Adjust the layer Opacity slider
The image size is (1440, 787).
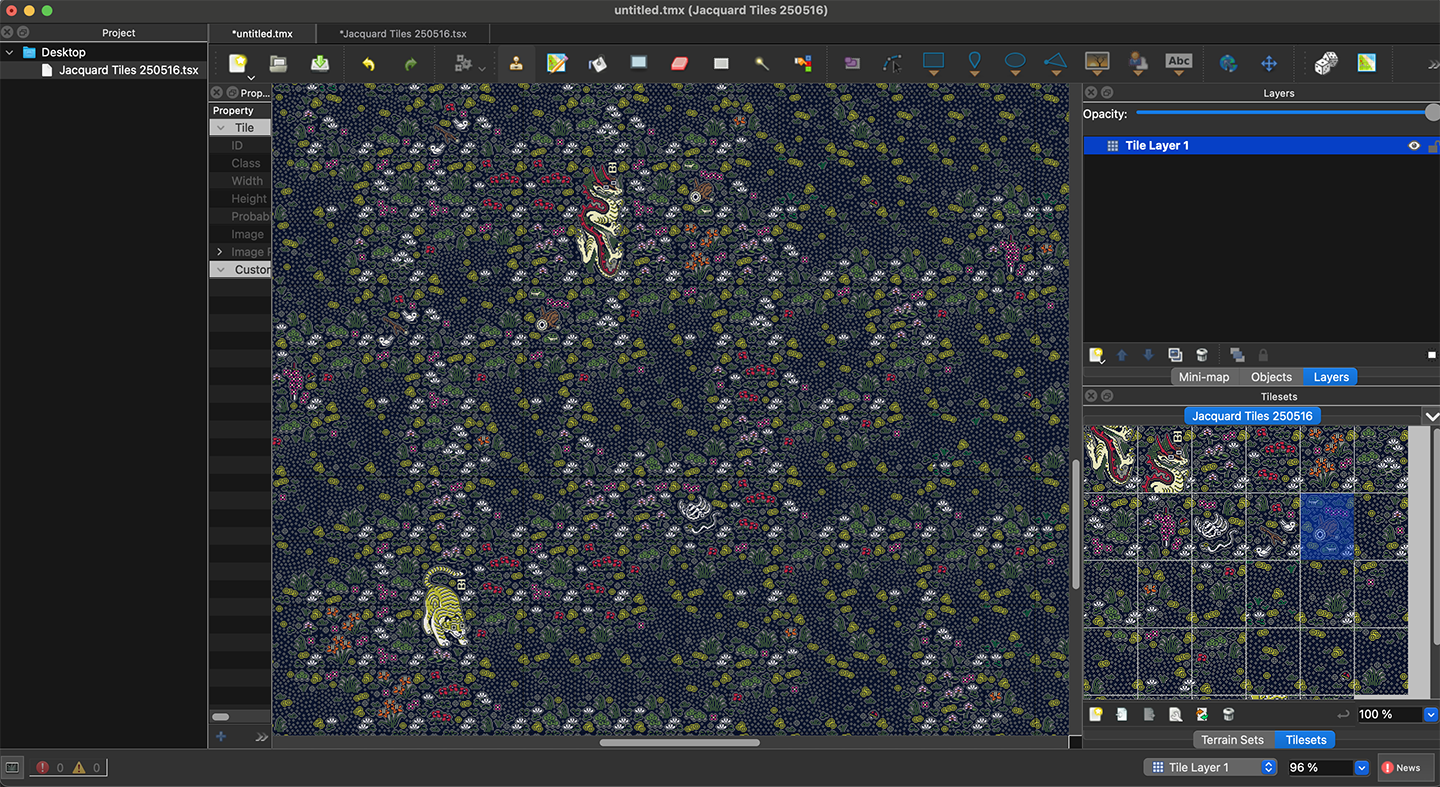1286,114
